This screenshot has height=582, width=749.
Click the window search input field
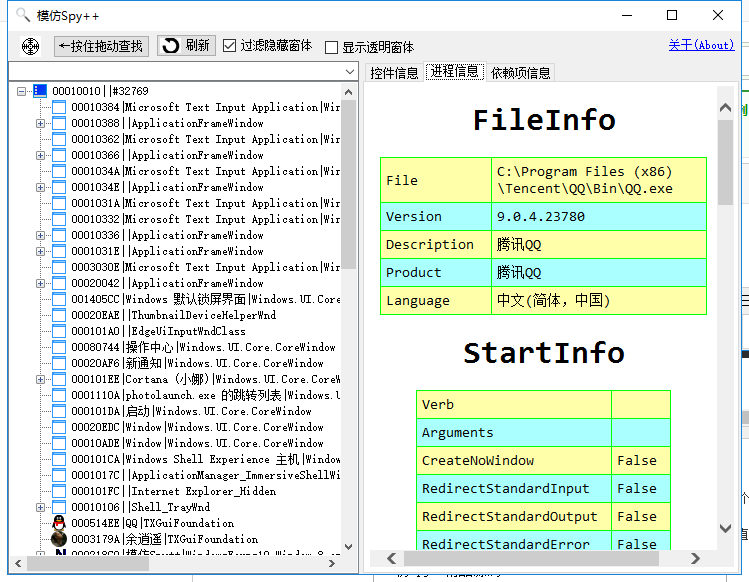[x=177, y=72]
